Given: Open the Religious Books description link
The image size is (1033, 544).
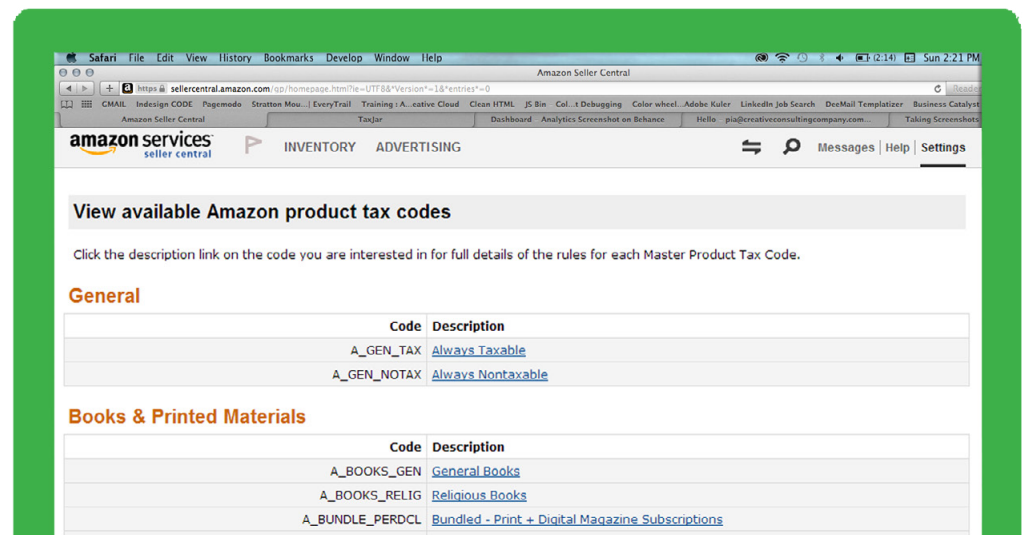Looking at the screenshot, I should [x=479, y=495].
